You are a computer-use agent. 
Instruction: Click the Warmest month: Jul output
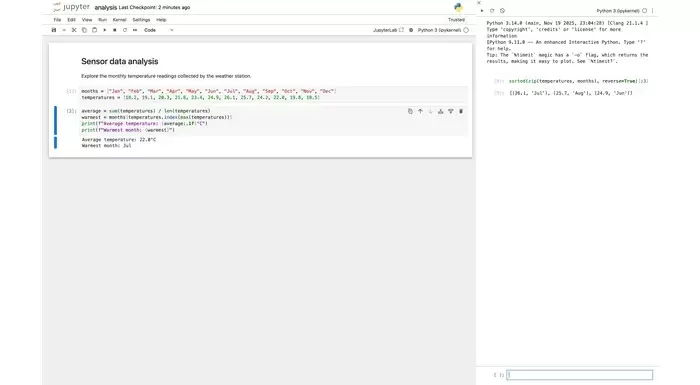[107, 146]
